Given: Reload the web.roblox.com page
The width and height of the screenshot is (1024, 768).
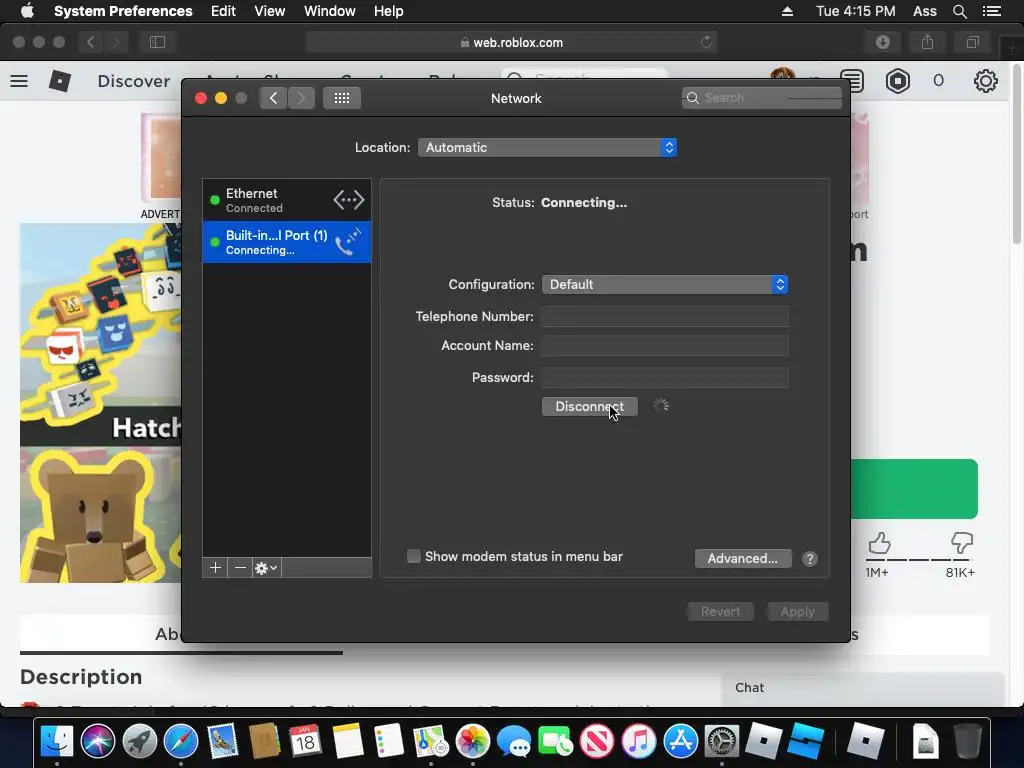Looking at the screenshot, I should pos(706,42).
